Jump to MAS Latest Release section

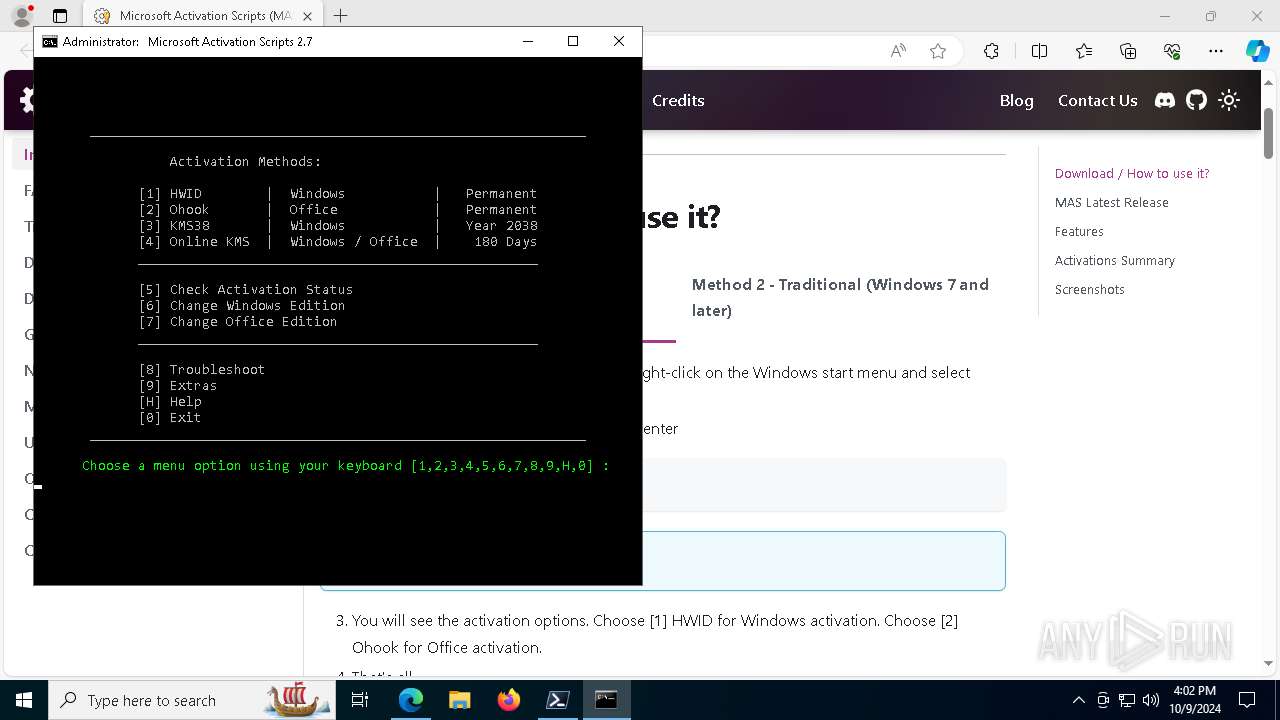(1111, 202)
